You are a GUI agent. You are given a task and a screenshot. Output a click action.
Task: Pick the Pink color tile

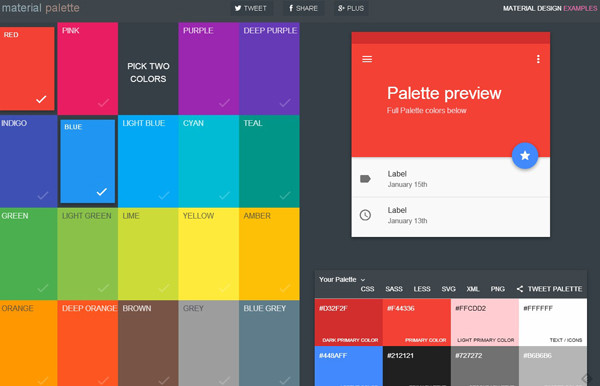[88, 68]
